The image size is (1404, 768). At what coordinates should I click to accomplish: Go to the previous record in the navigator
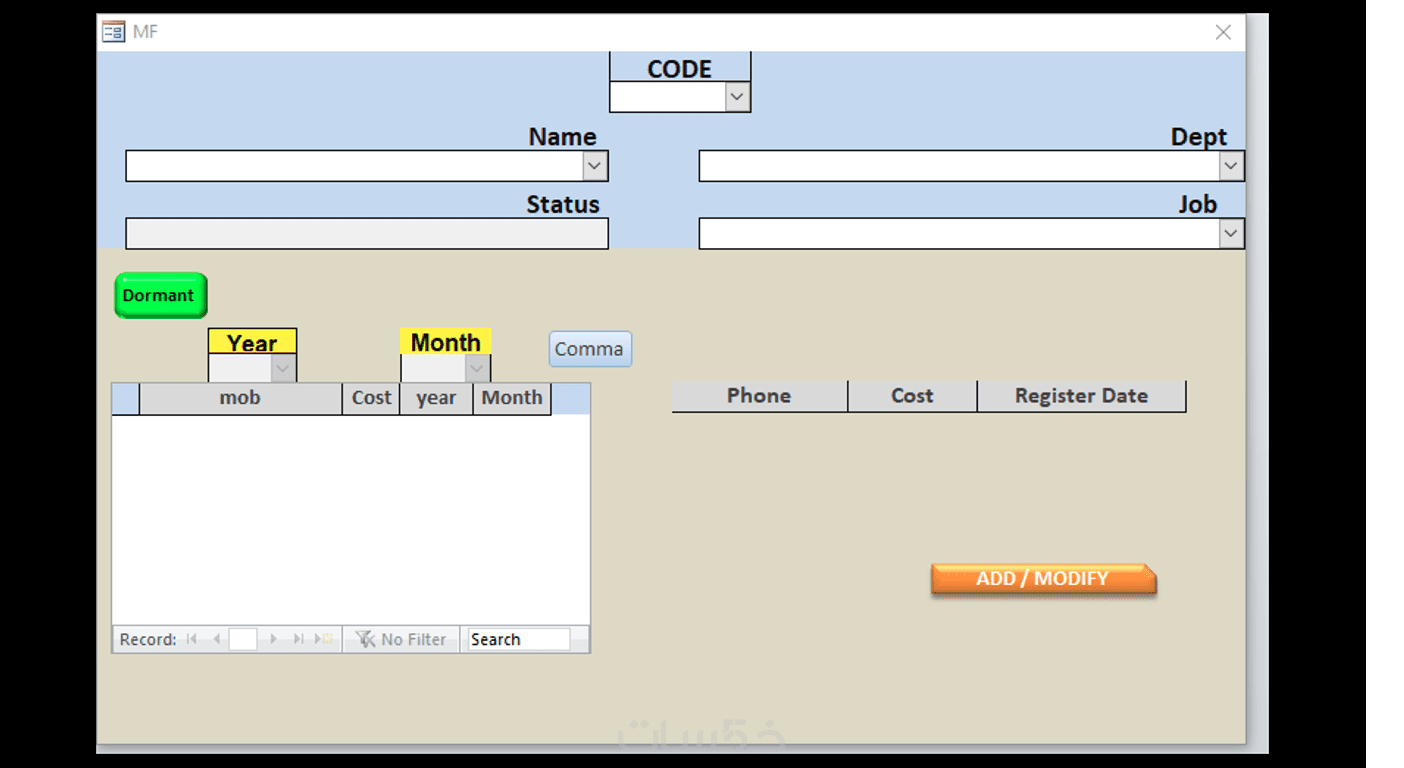(x=216, y=639)
